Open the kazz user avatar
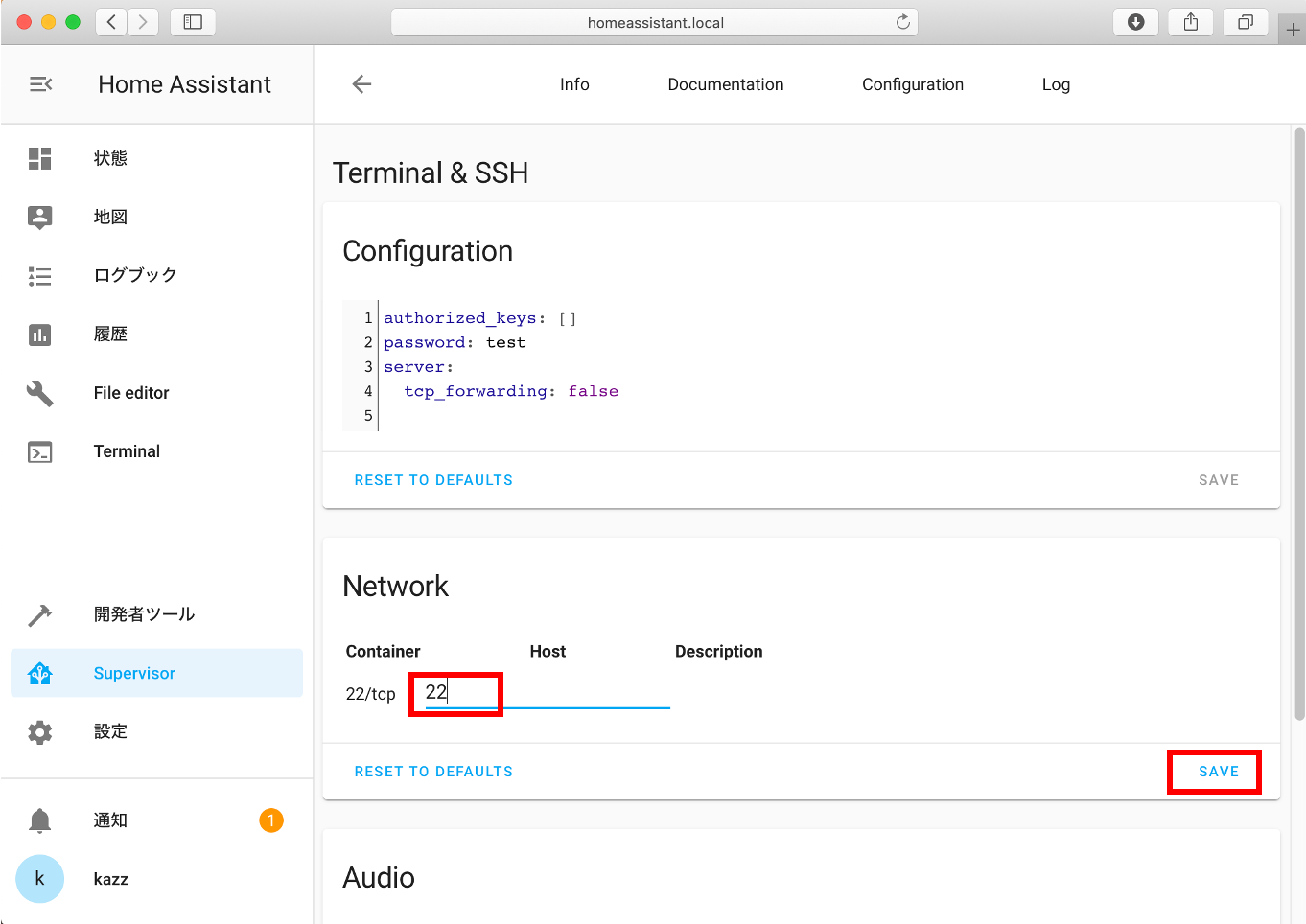The width and height of the screenshot is (1306, 924). 39,879
